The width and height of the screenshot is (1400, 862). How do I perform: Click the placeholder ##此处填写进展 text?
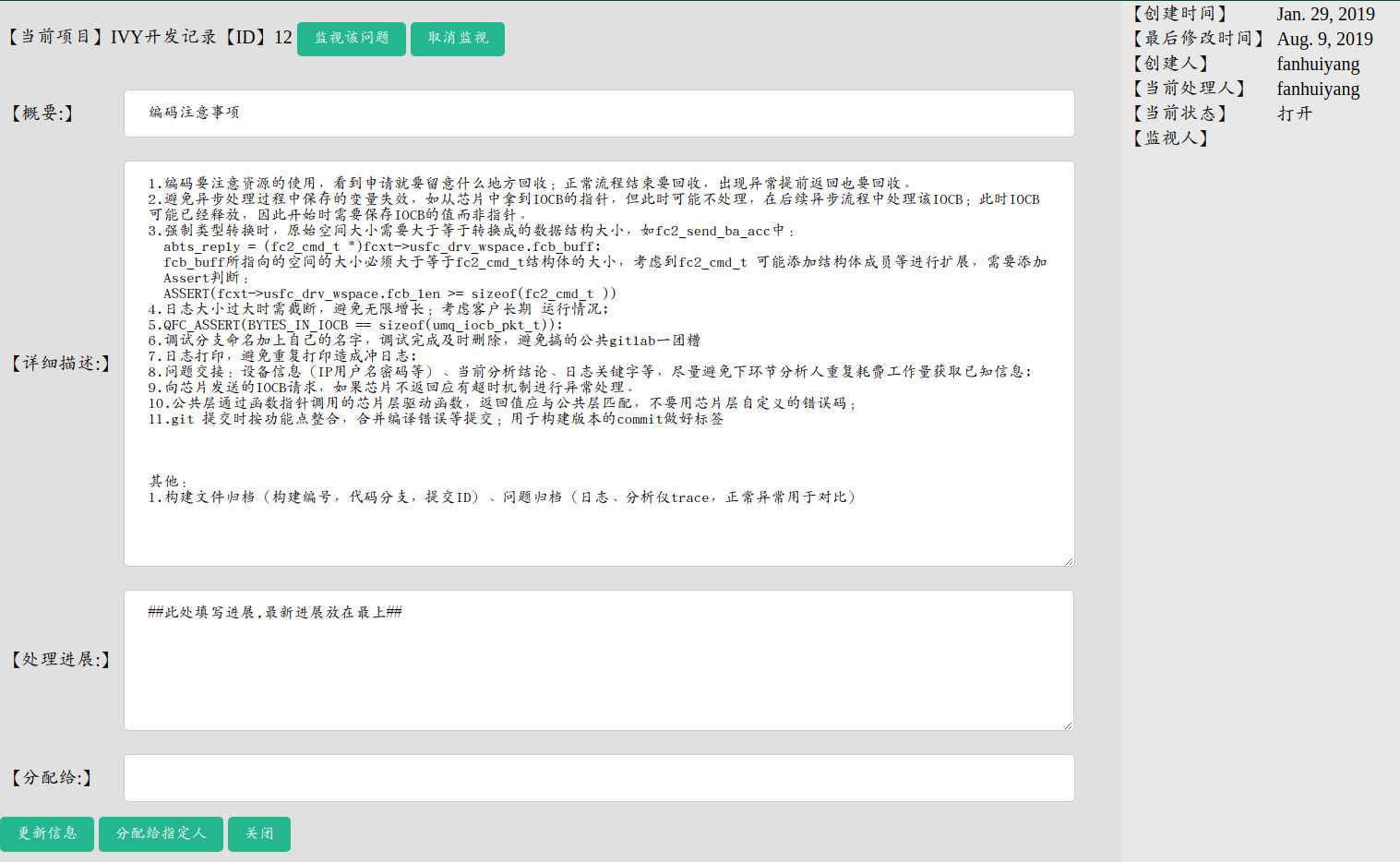[275, 613]
